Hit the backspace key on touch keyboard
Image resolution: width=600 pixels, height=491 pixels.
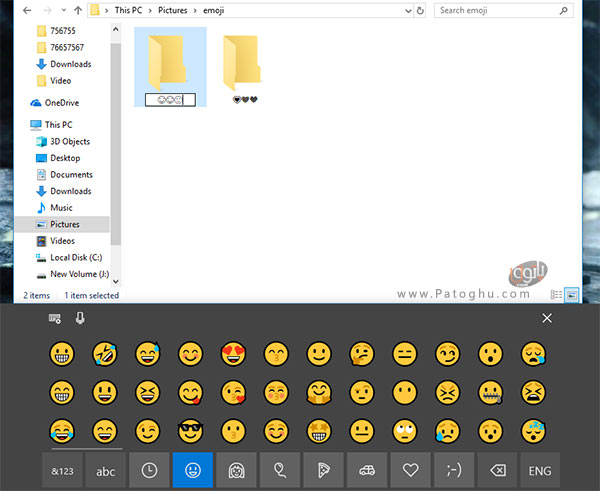coord(498,470)
